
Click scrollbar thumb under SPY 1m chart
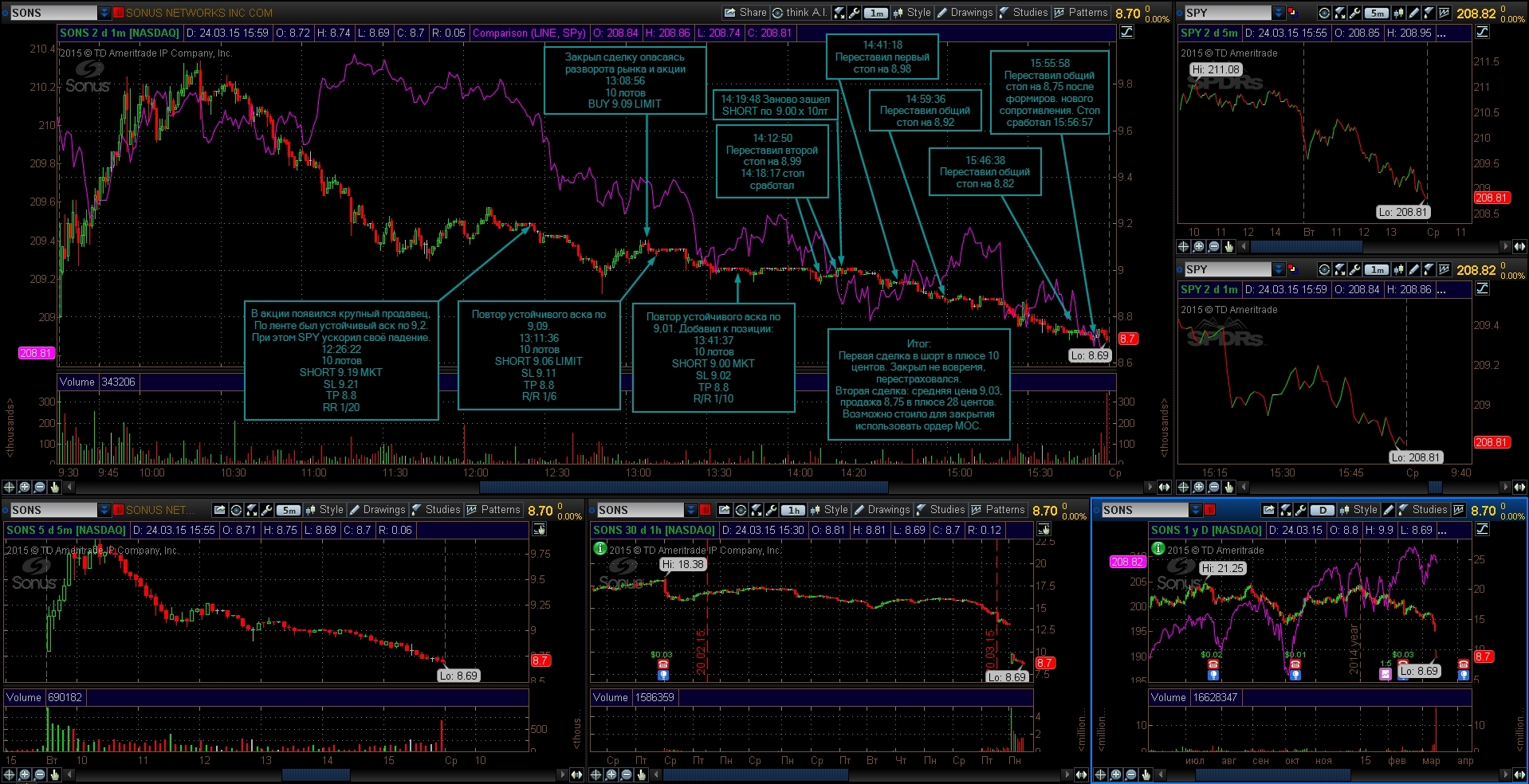point(1434,486)
